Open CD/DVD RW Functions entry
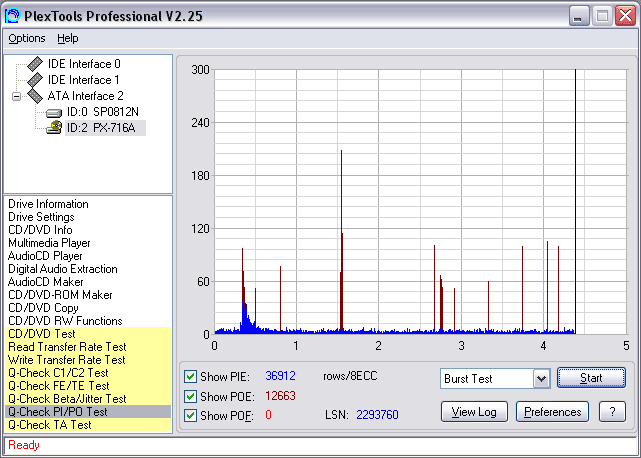The height and width of the screenshot is (458, 641). [x=65, y=321]
